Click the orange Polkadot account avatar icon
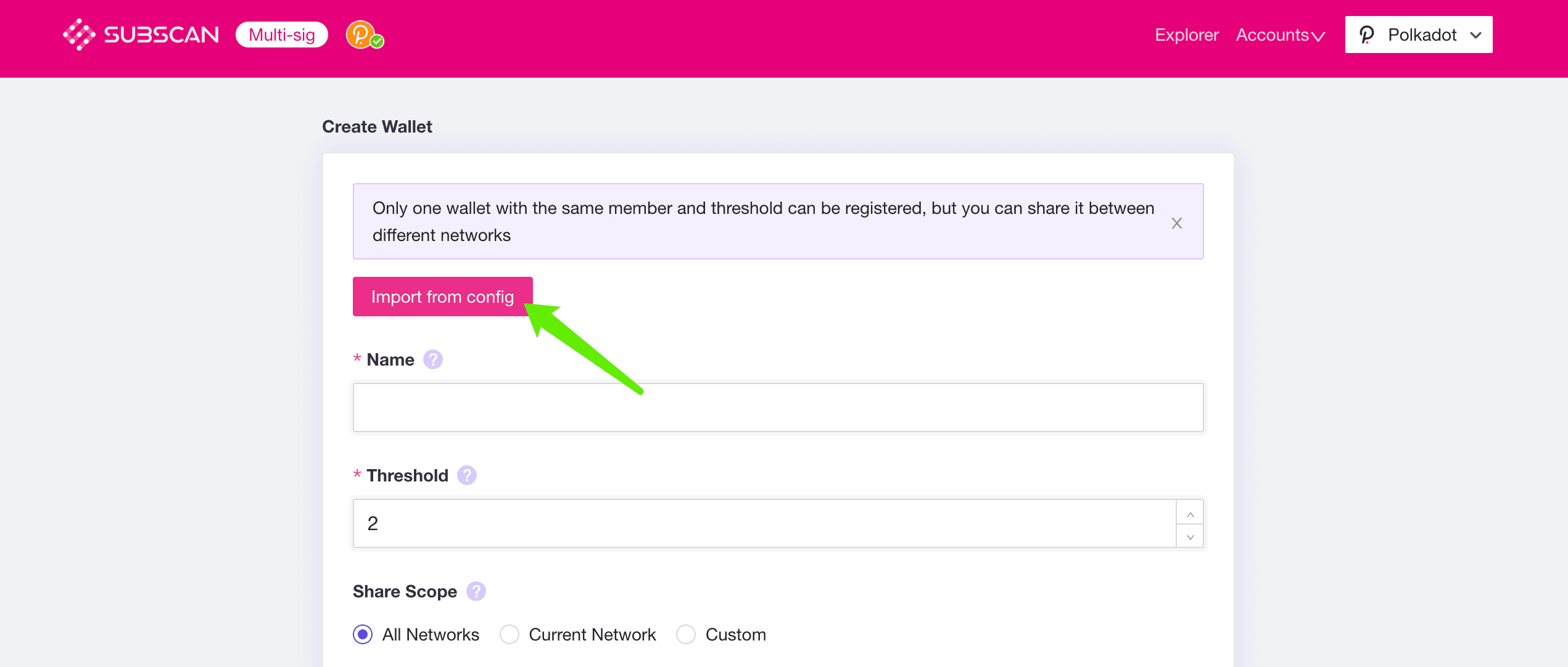Screen dimensions: 1568x667 pyautogui.click(x=360, y=35)
